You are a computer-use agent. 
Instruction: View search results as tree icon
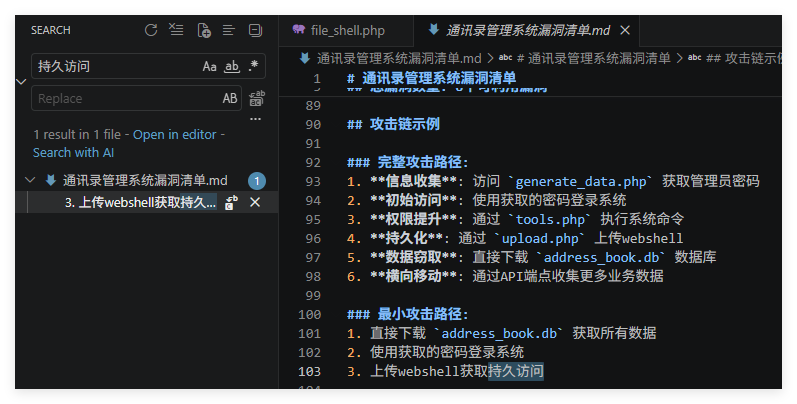tap(229, 30)
